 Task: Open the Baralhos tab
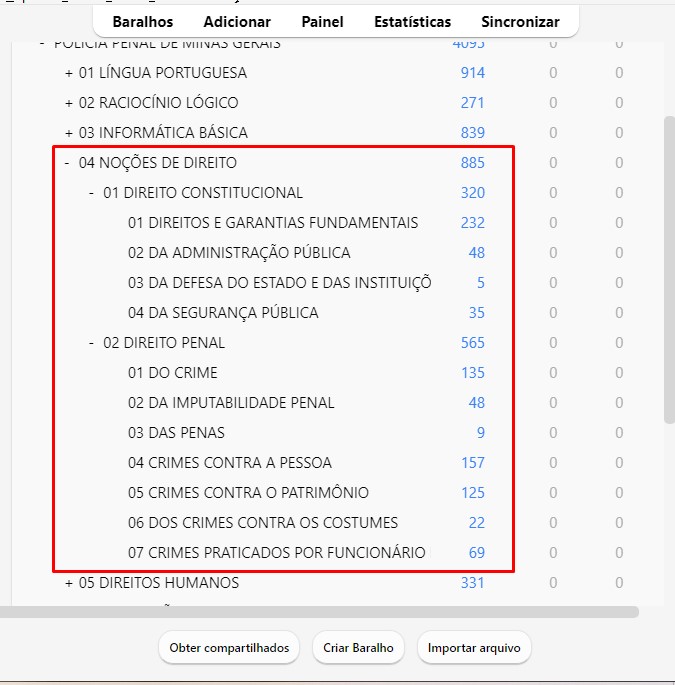[142, 22]
